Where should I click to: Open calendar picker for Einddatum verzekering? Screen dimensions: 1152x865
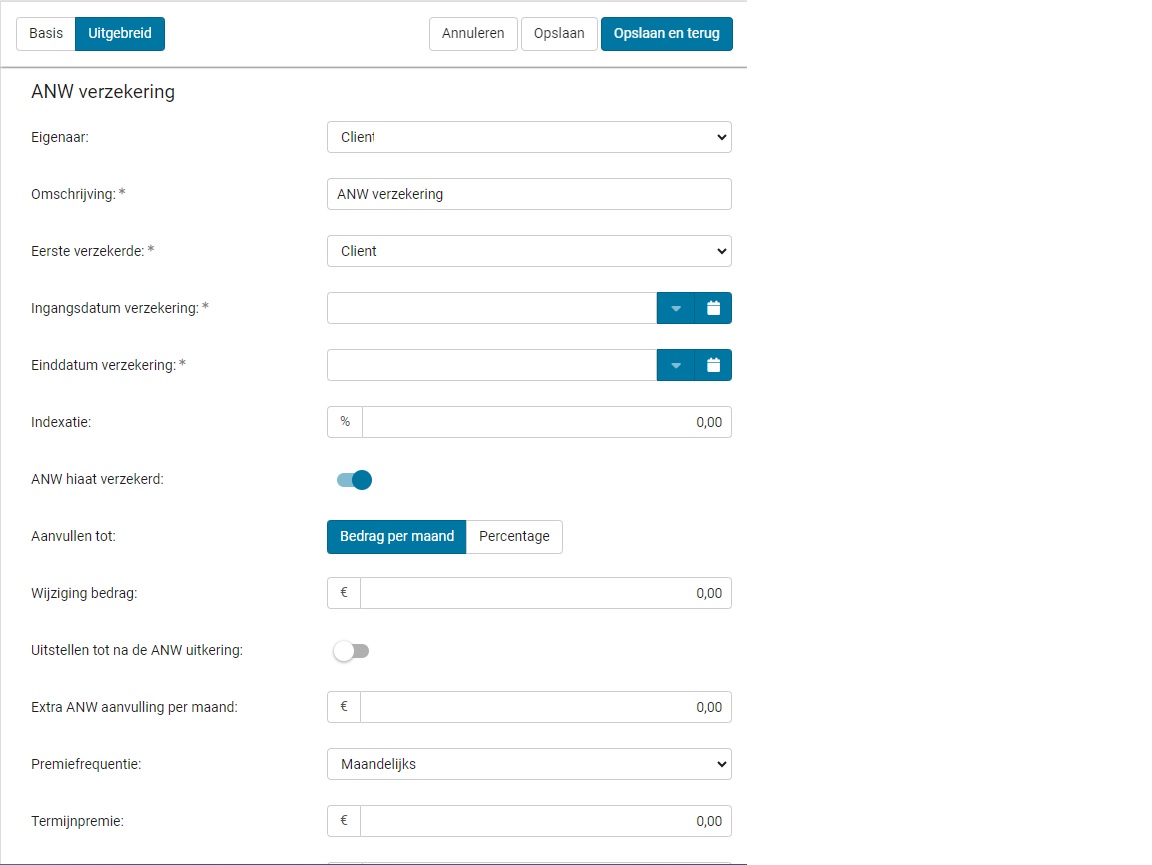point(713,365)
